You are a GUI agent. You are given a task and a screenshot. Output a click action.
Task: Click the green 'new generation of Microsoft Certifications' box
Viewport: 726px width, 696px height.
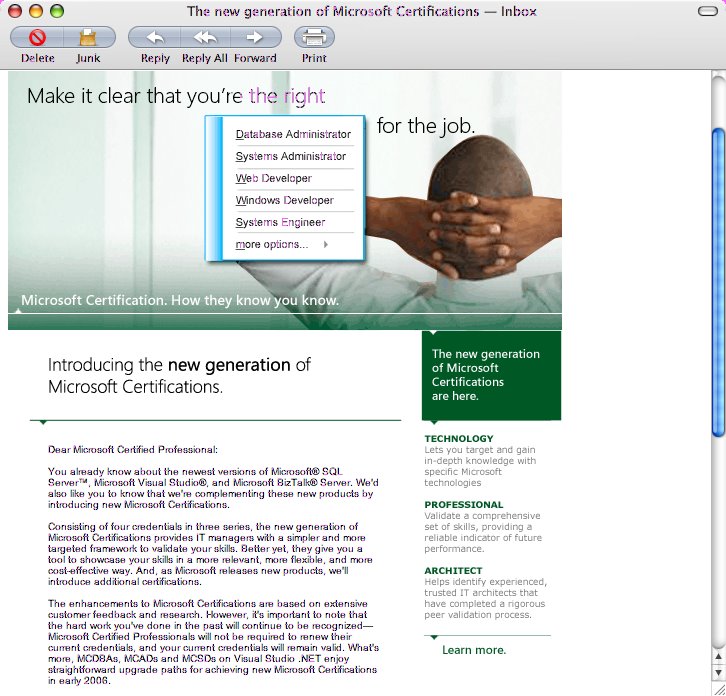[x=491, y=376]
